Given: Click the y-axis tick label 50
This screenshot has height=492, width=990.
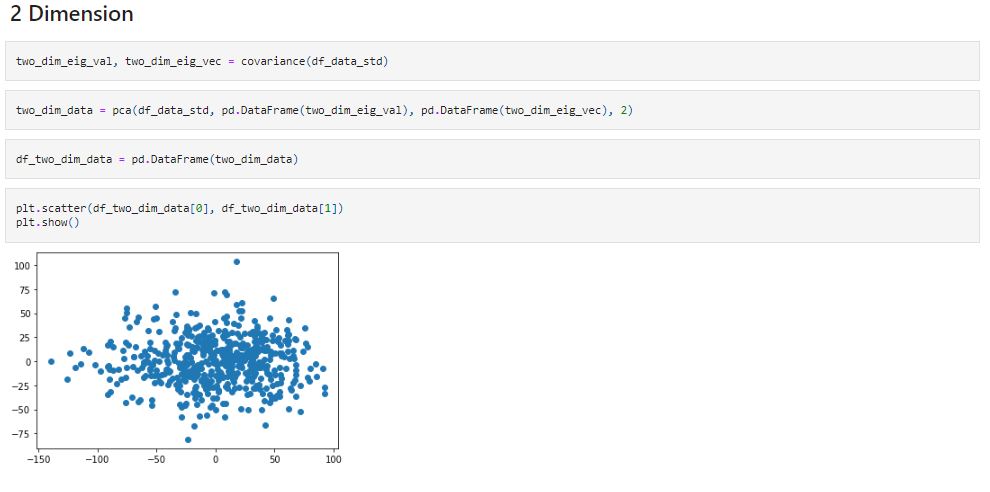Looking at the screenshot, I should (x=25, y=314).
